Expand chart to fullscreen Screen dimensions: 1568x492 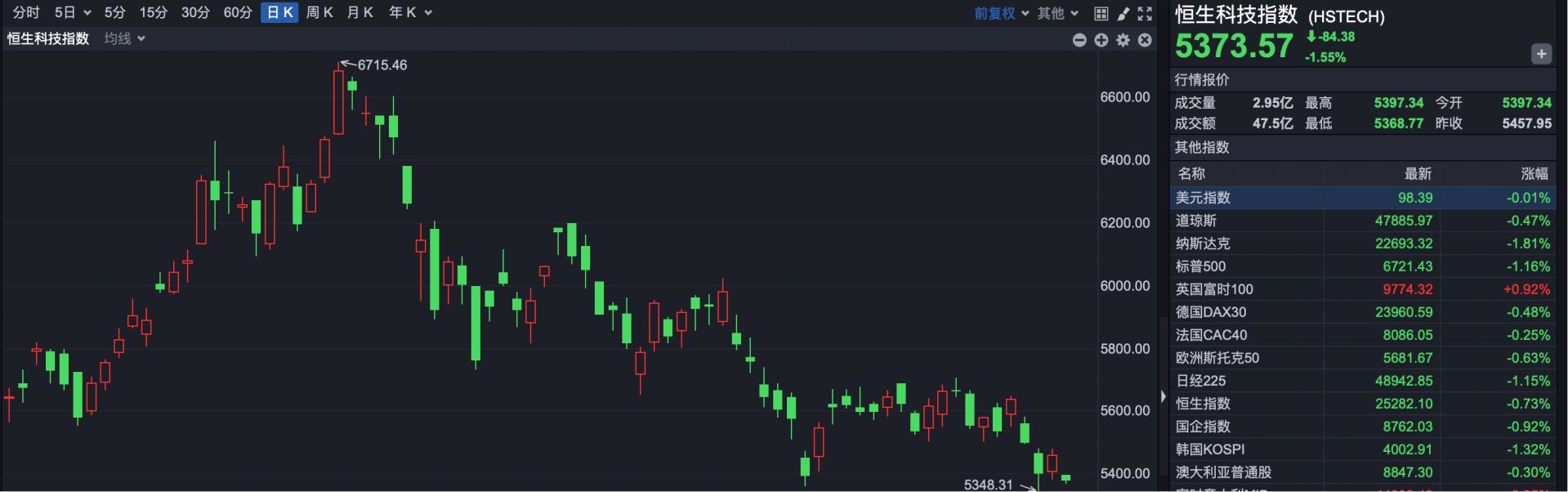1145,13
